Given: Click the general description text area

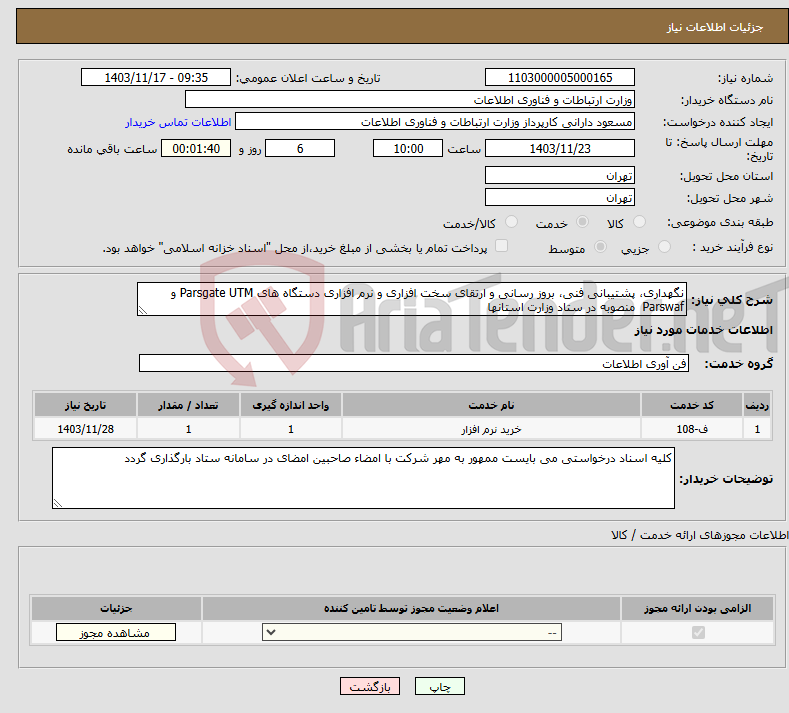Looking at the screenshot, I should 412,299.
